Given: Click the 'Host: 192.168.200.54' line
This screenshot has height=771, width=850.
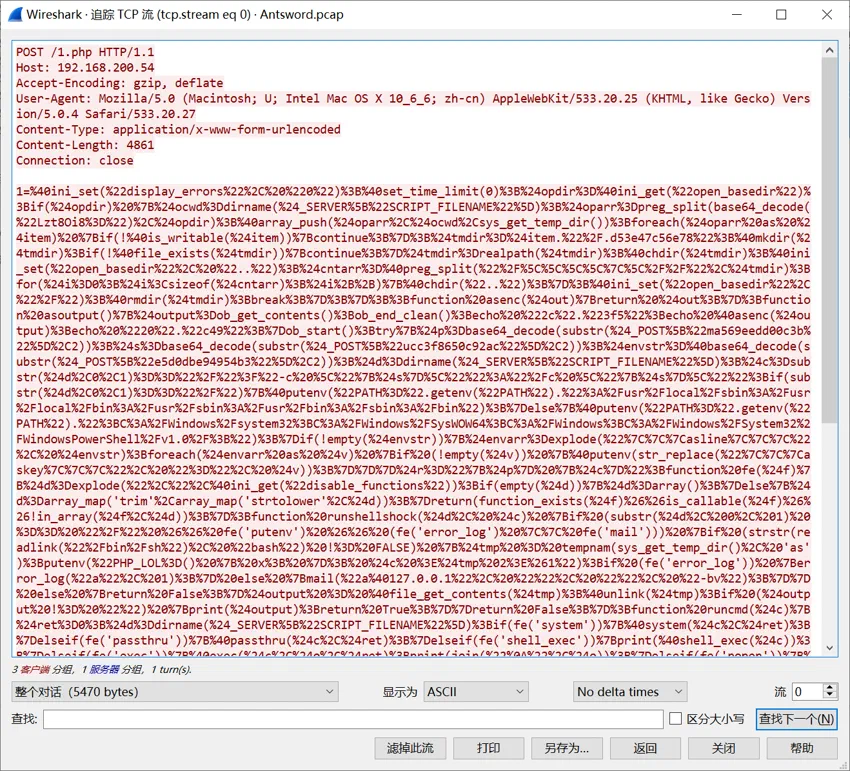Looking at the screenshot, I should pos(85,68).
